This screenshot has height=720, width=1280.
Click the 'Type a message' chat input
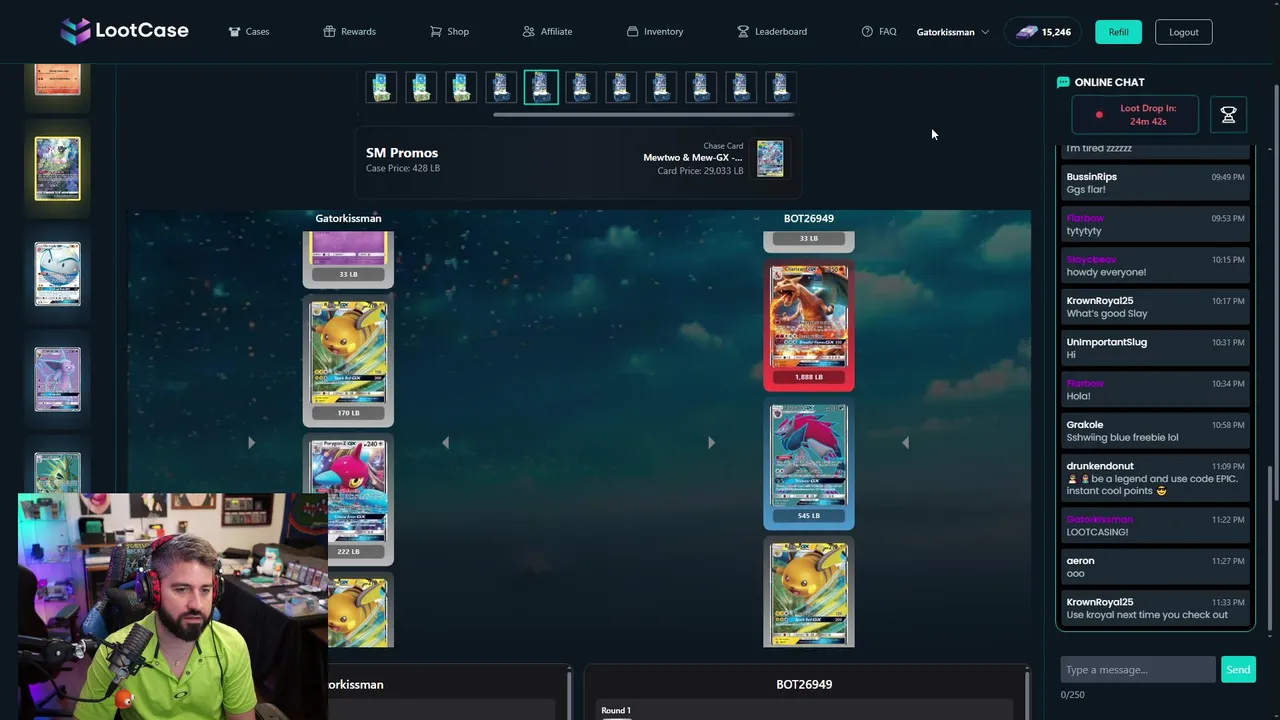[x=1138, y=670]
